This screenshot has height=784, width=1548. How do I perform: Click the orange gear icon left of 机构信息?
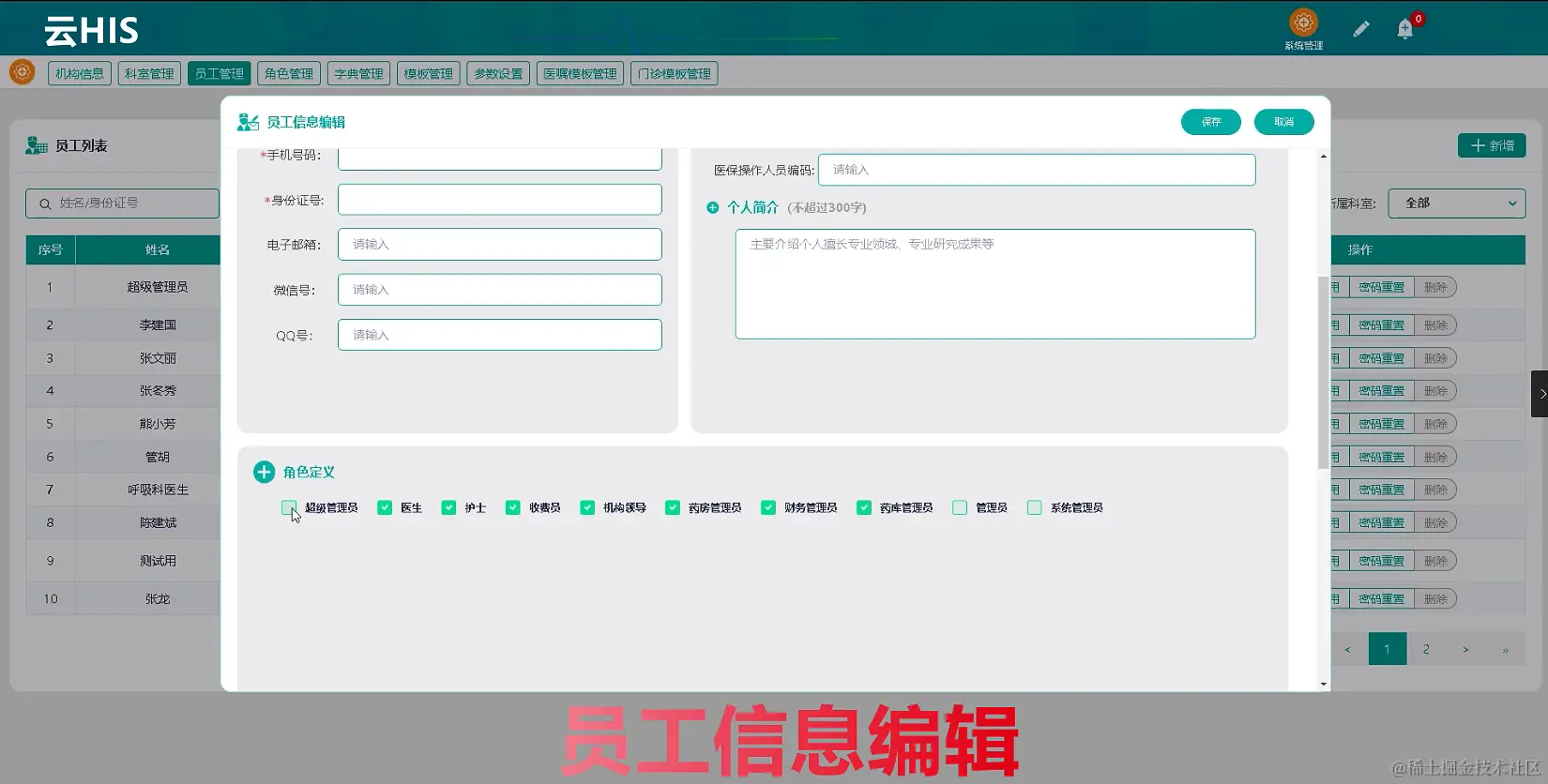coord(23,72)
